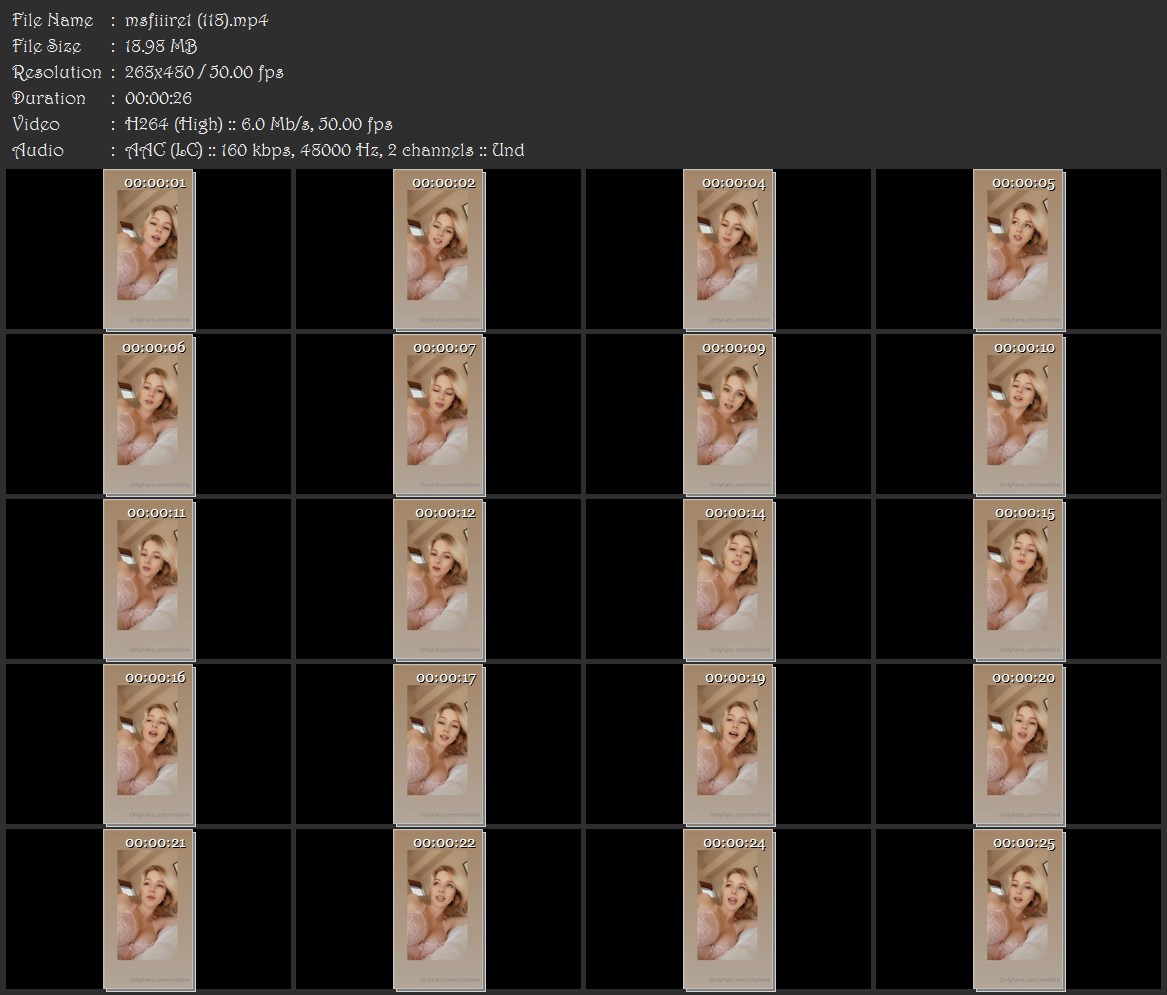
Task: Click the AAC Audio info line
Action: [x=268, y=150]
